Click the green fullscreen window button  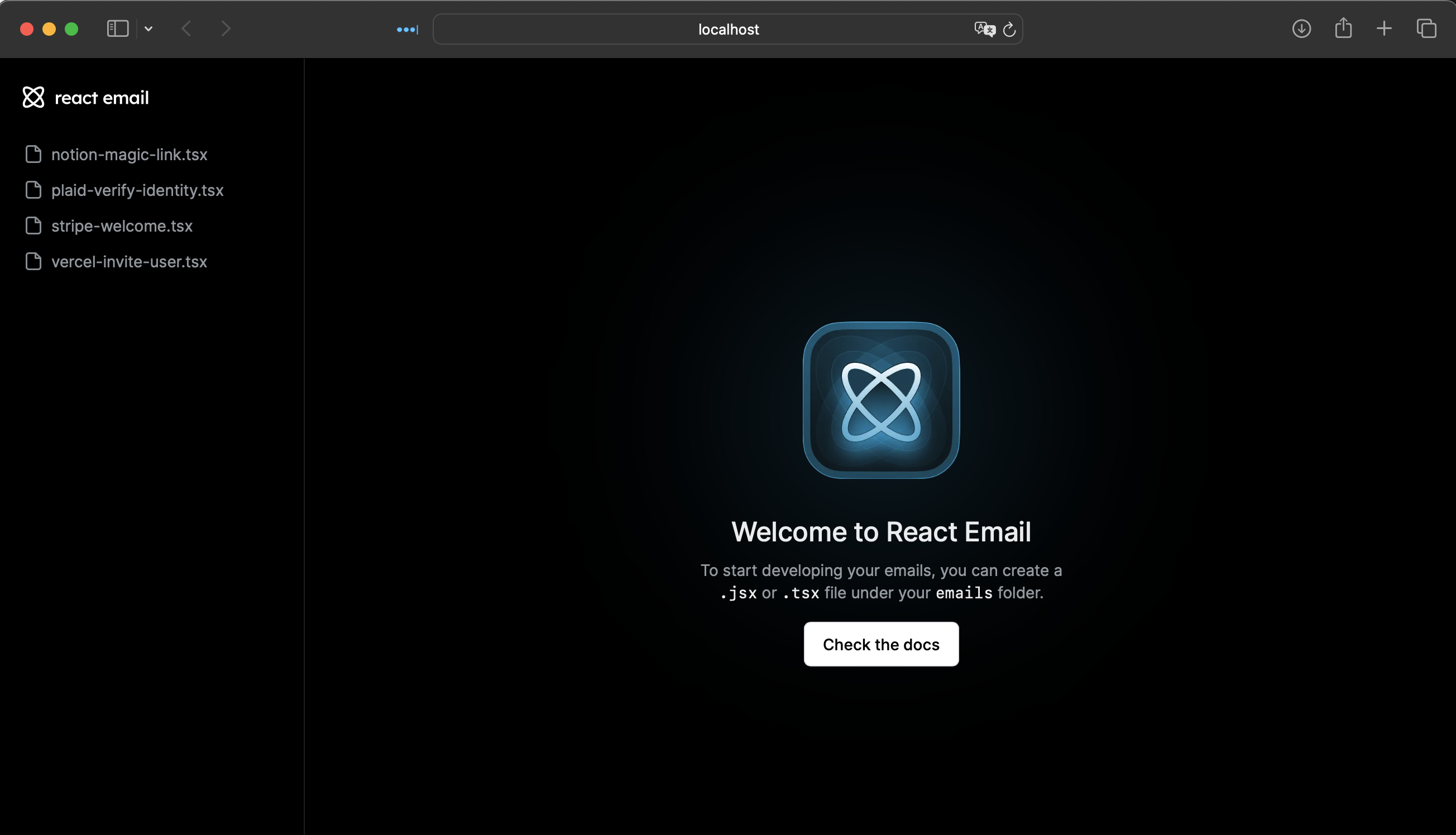[71, 28]
